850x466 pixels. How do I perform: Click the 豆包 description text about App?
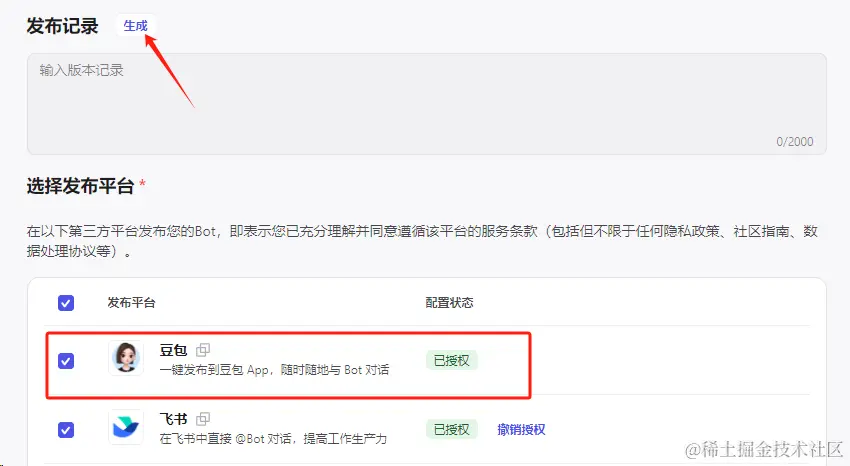274,370
